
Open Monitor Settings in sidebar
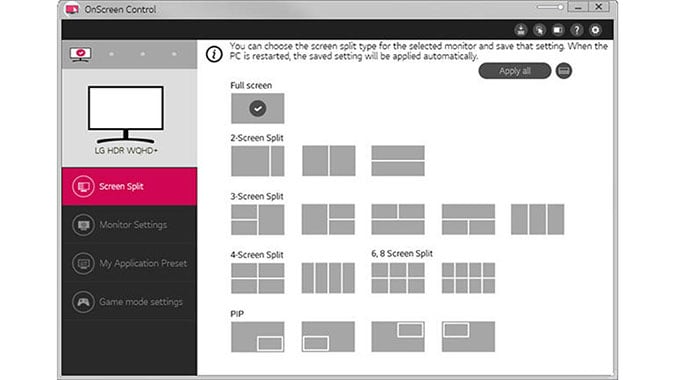pos(129,225)
